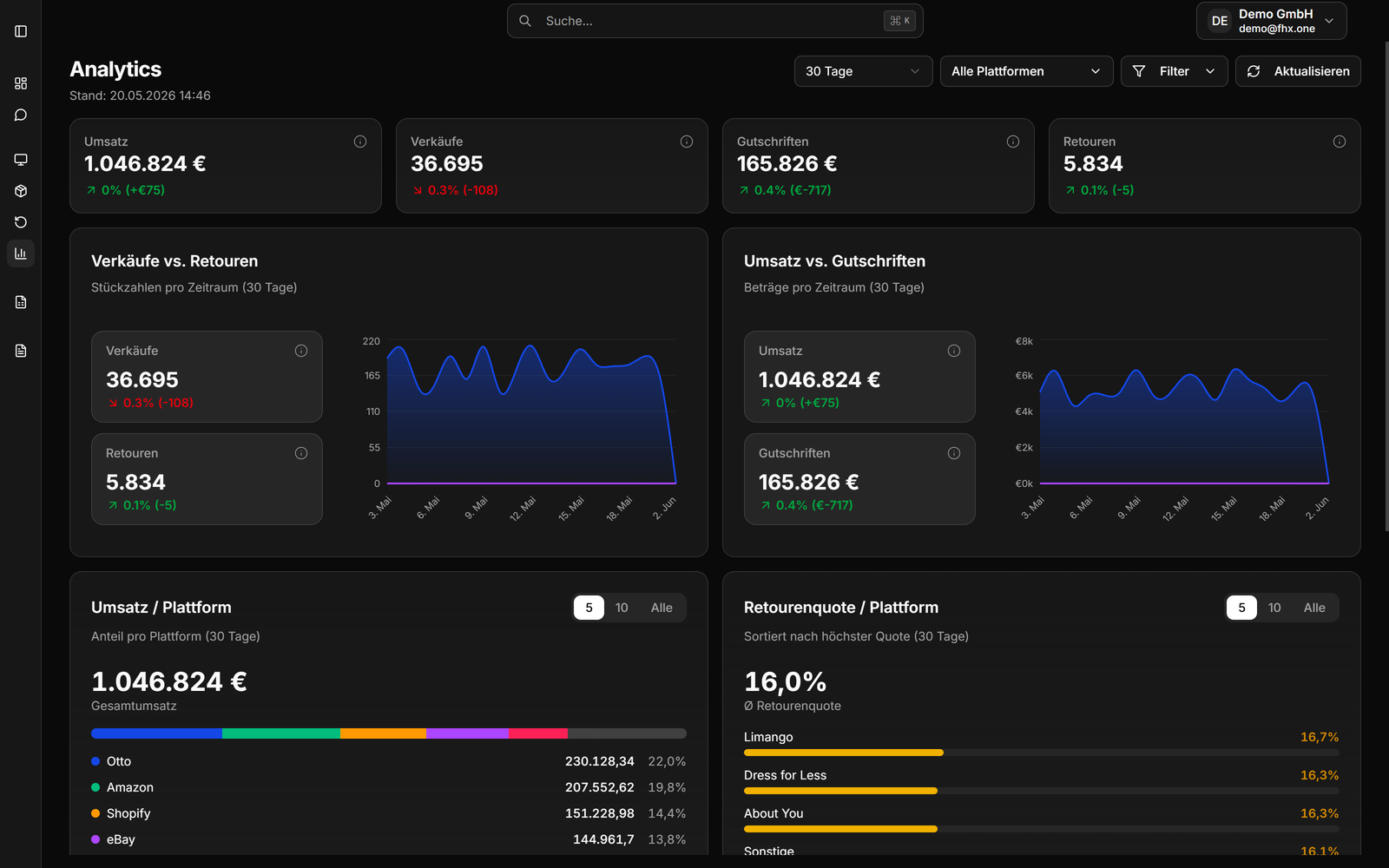Click the Gesamtumsatz label
This screenshot has width=1389, height=868.
[x=134, y=706]
